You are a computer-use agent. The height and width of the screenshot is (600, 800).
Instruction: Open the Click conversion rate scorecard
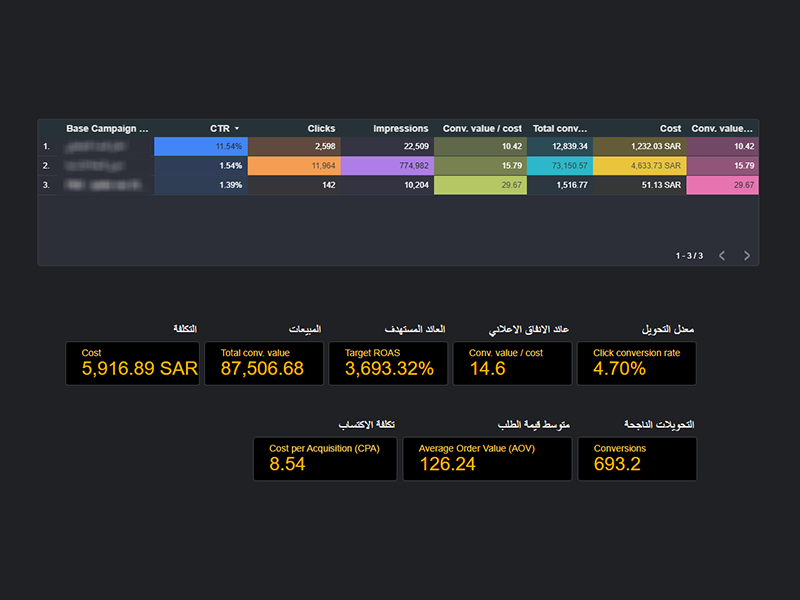[636, 364]
